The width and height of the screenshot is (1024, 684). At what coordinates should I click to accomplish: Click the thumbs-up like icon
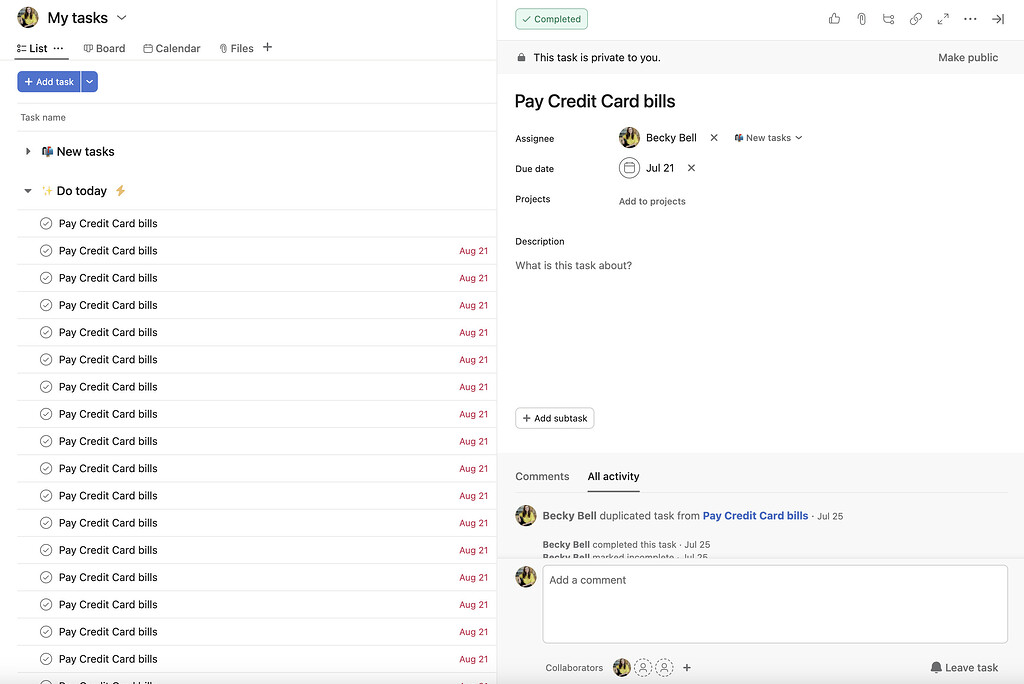pos(834,18)
